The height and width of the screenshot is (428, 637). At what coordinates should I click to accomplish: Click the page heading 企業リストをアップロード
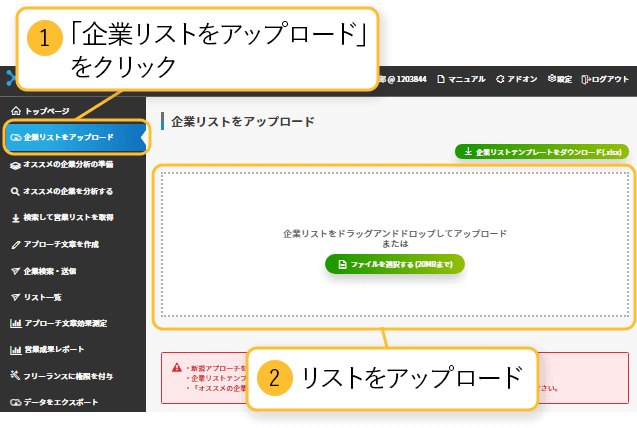pyautogui.click(x=243, y=121)
